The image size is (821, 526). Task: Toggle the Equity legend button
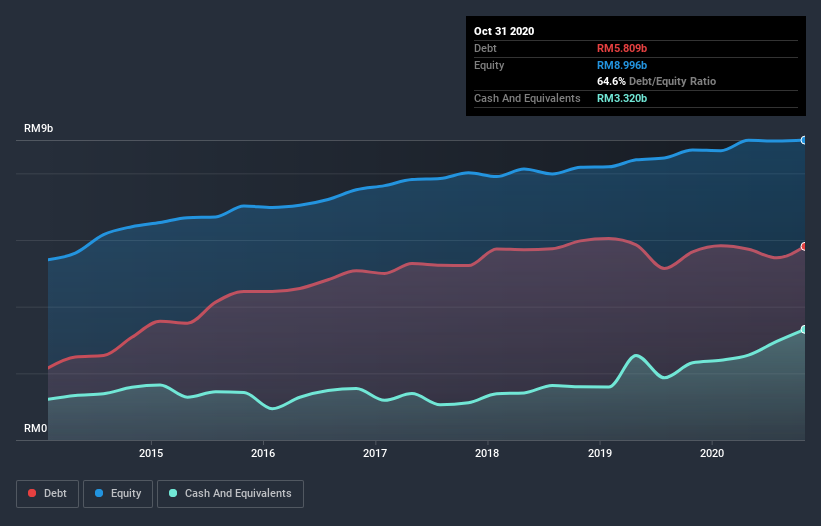[x=118, y=494]
